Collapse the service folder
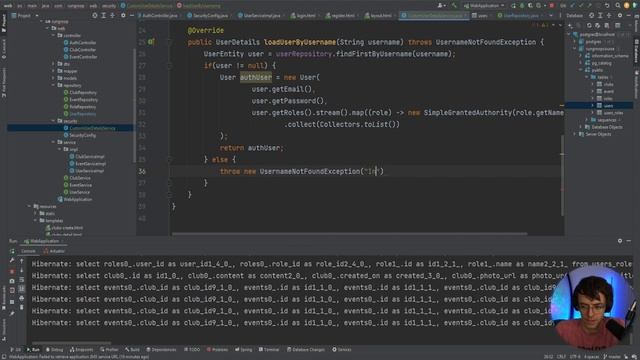640x360 pixels. click(53, 142)
